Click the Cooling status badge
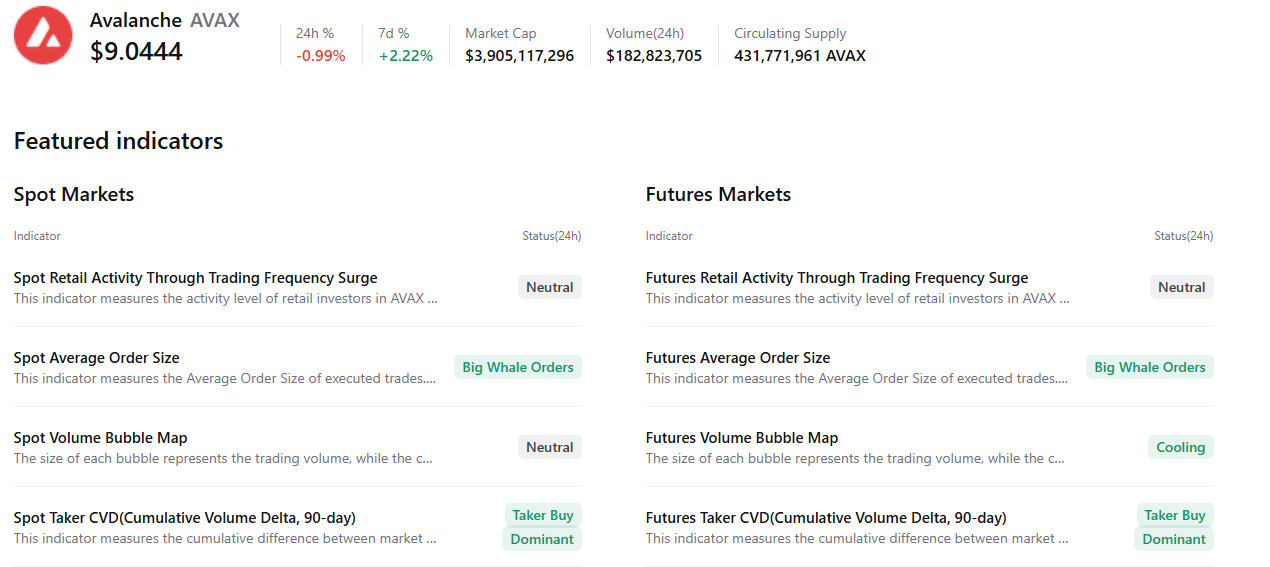The height and width of the screenshot is (567, 1270). [x=1180, y=447]
